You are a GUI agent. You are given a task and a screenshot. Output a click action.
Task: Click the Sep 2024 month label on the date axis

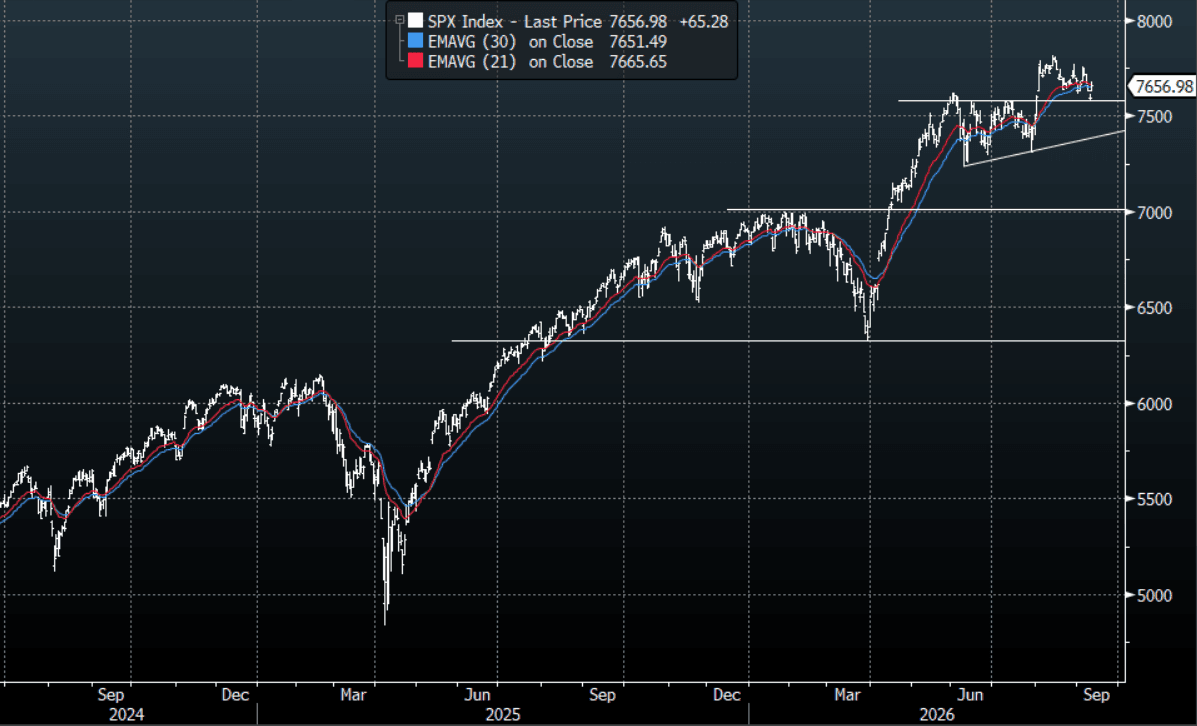[x=111, y=695]
